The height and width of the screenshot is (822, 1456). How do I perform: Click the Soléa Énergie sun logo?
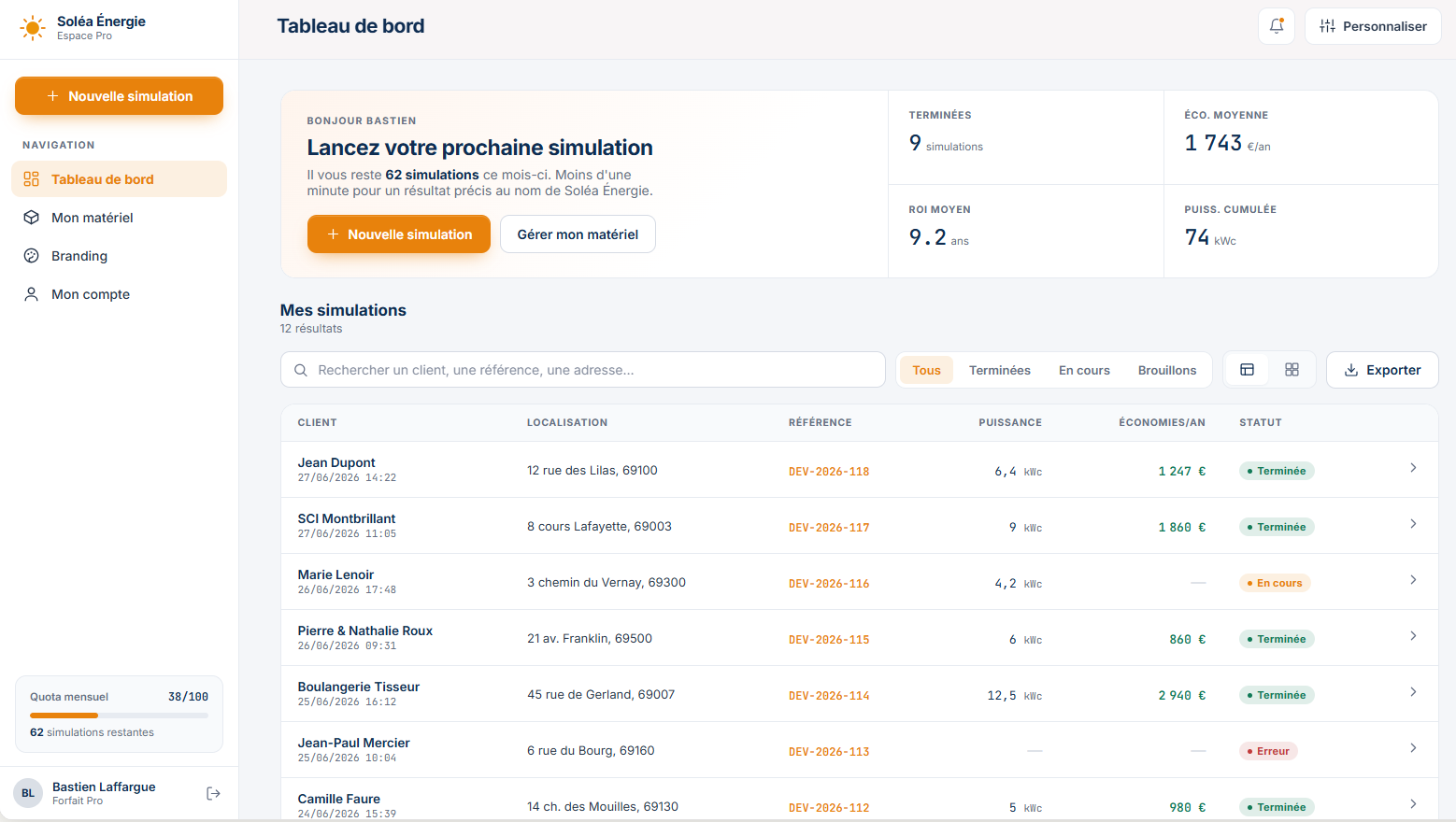(33, 28)
